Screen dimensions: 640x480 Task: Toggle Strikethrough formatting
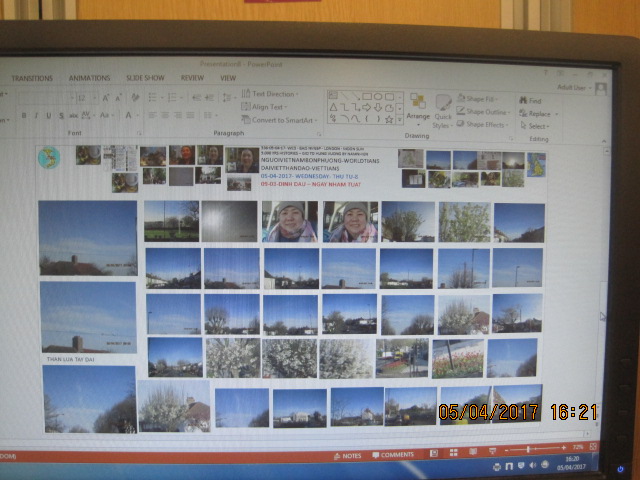click(x=73, y=116)
